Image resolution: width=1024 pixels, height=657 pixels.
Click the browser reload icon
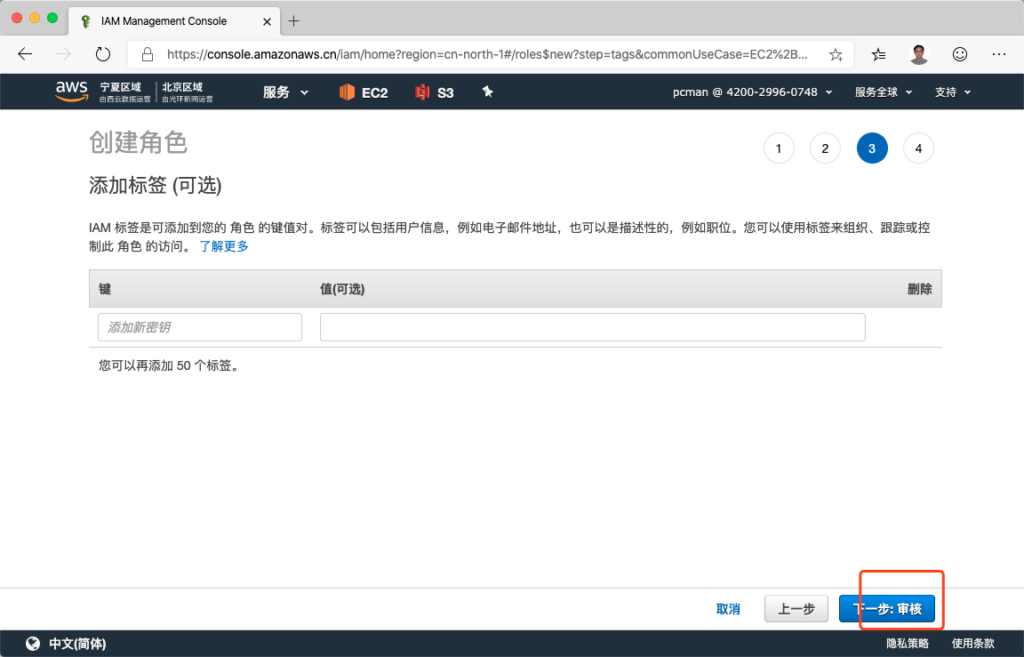tap(103, 54)
